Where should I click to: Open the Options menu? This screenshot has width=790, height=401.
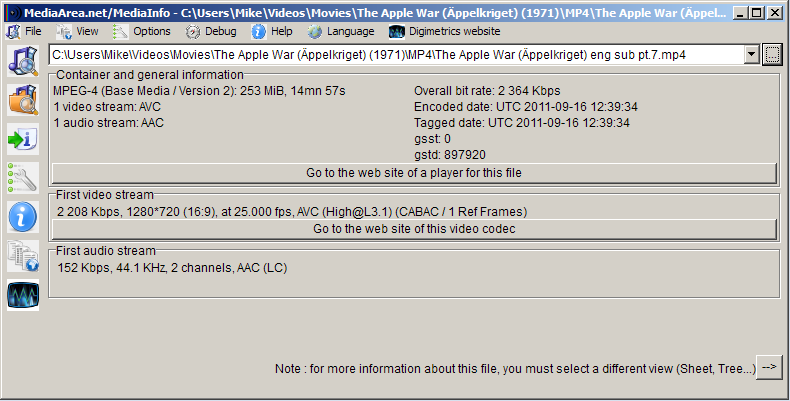pyautogui.click(x=142, y=31)
